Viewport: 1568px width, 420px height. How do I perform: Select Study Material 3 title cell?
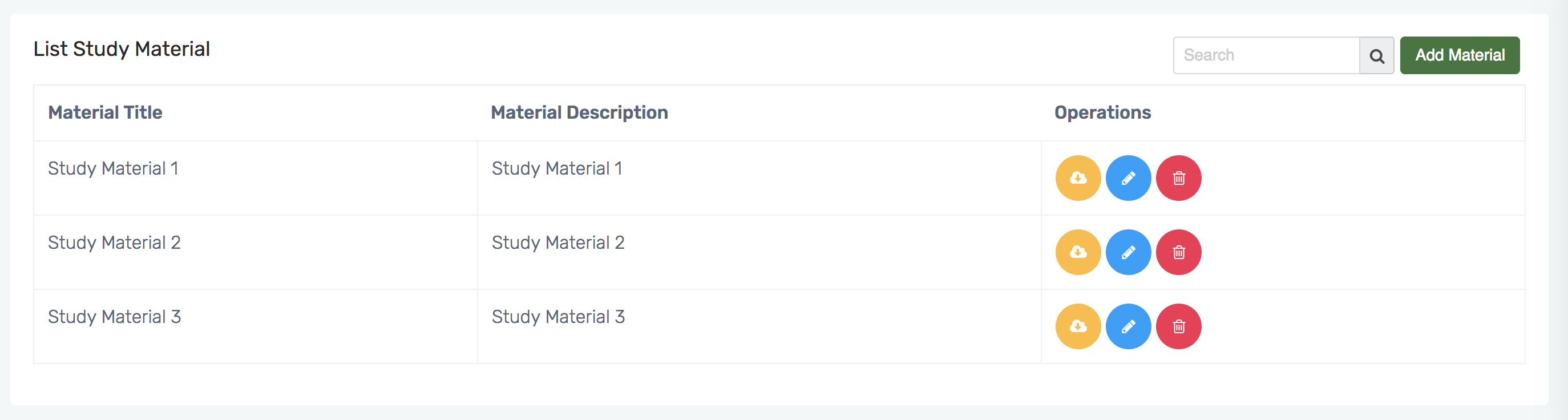pyautogui.click(x=115, y=317)
